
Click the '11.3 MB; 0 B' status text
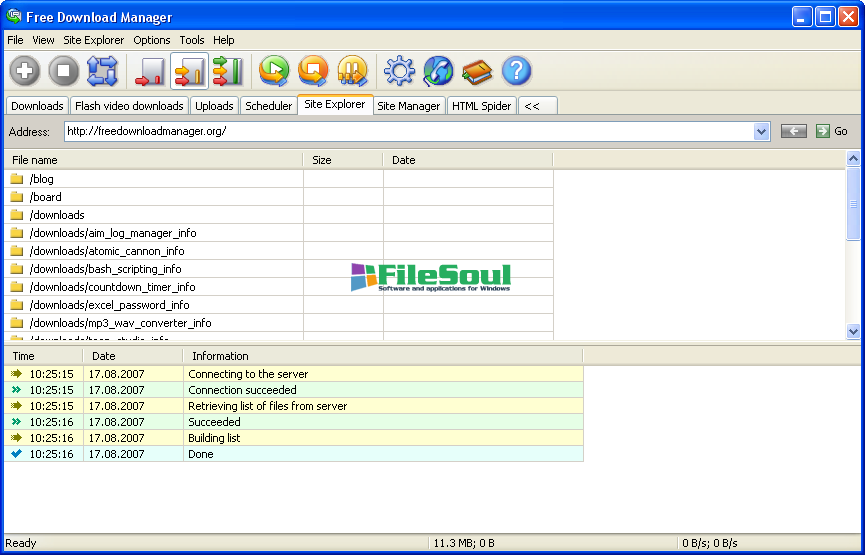(464, 543)
